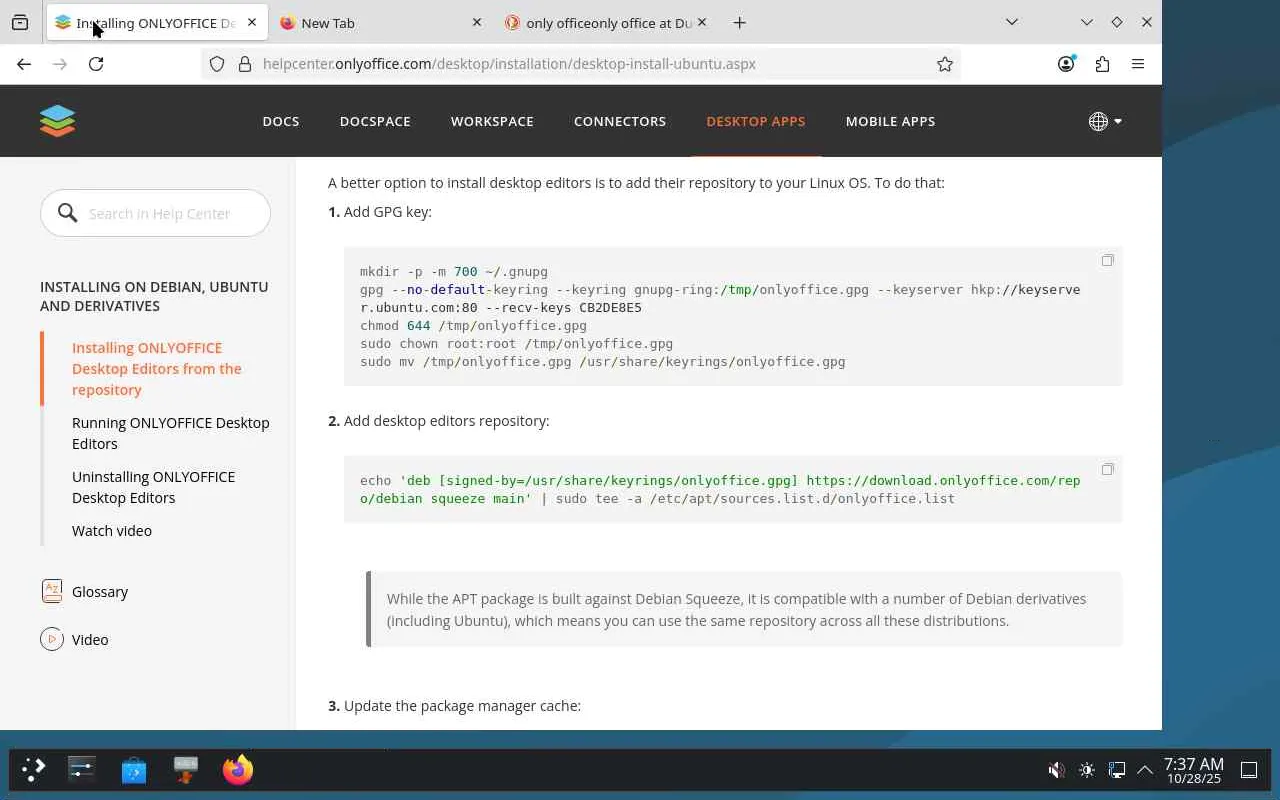The image size is (1280, 800).
Task: Expand hidden system tray icons
Action: click(1145, 770)
